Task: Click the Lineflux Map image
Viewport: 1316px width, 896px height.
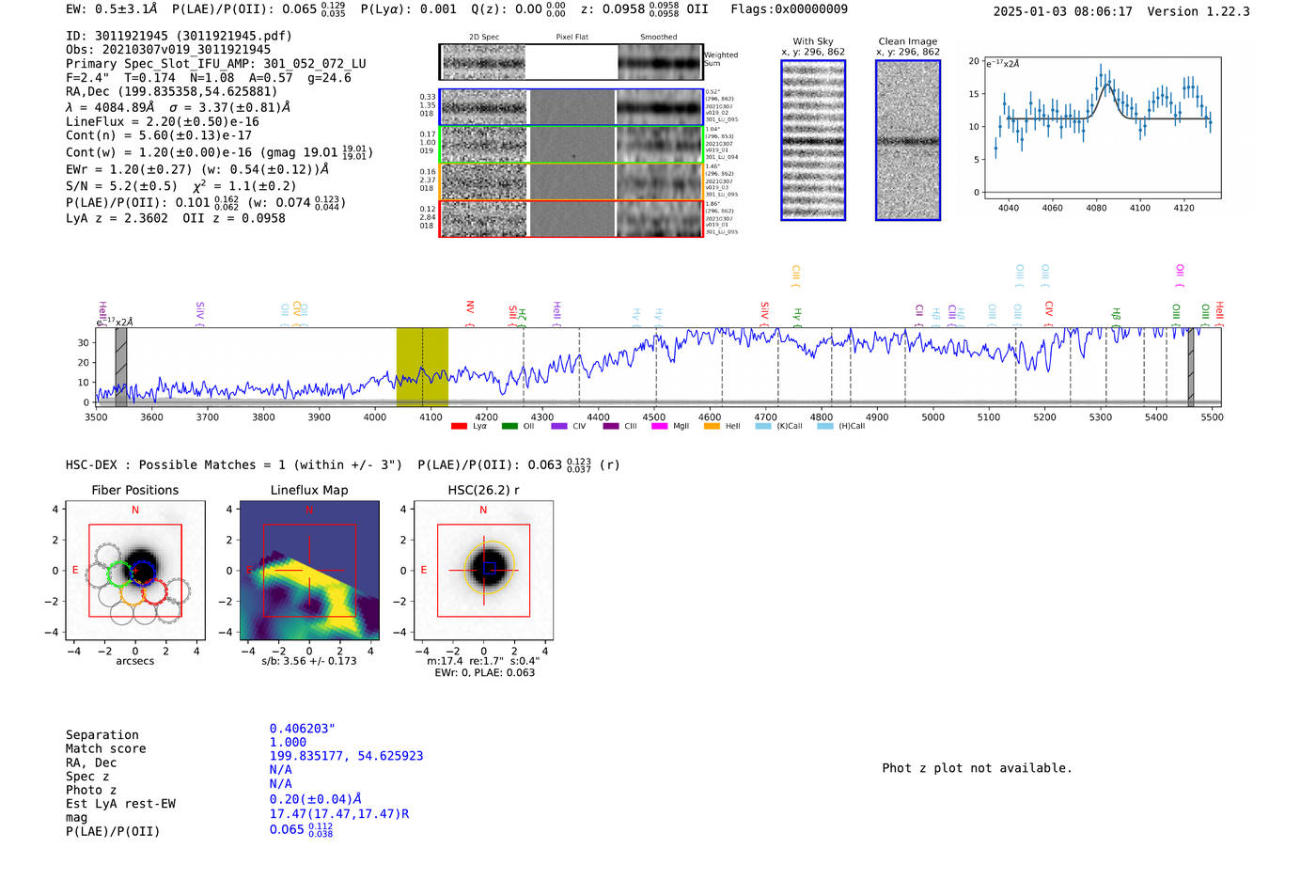Action: 309,571
